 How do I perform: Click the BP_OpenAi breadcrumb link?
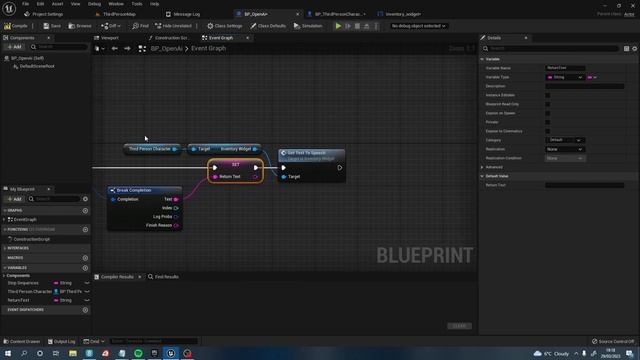click(167, 49)
